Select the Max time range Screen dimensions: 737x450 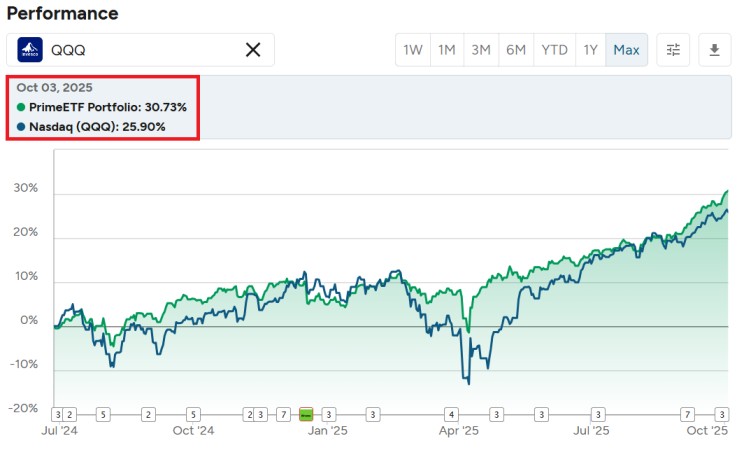(x=626, y=50)
